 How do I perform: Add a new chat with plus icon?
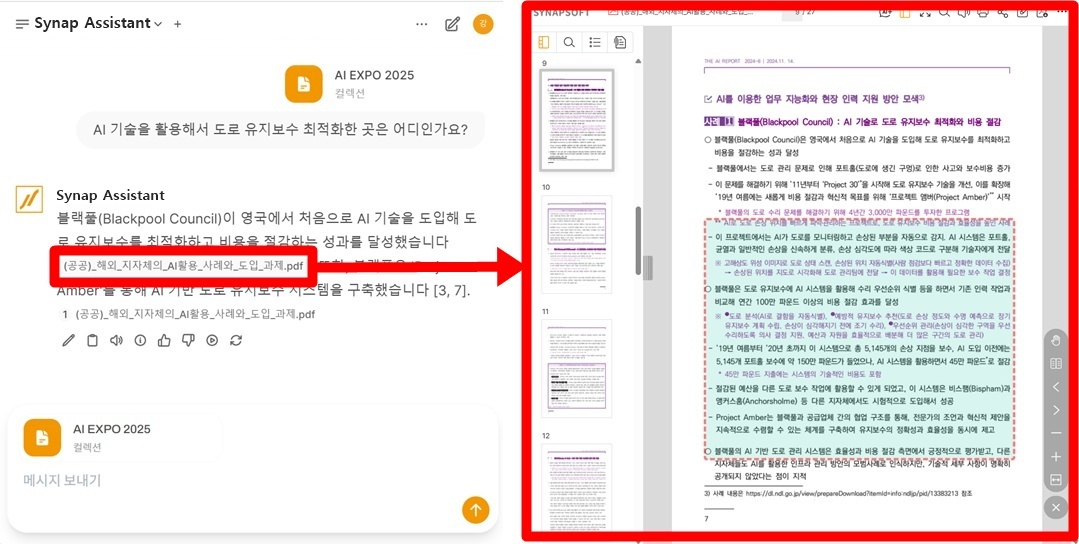[x=178, y=24]
